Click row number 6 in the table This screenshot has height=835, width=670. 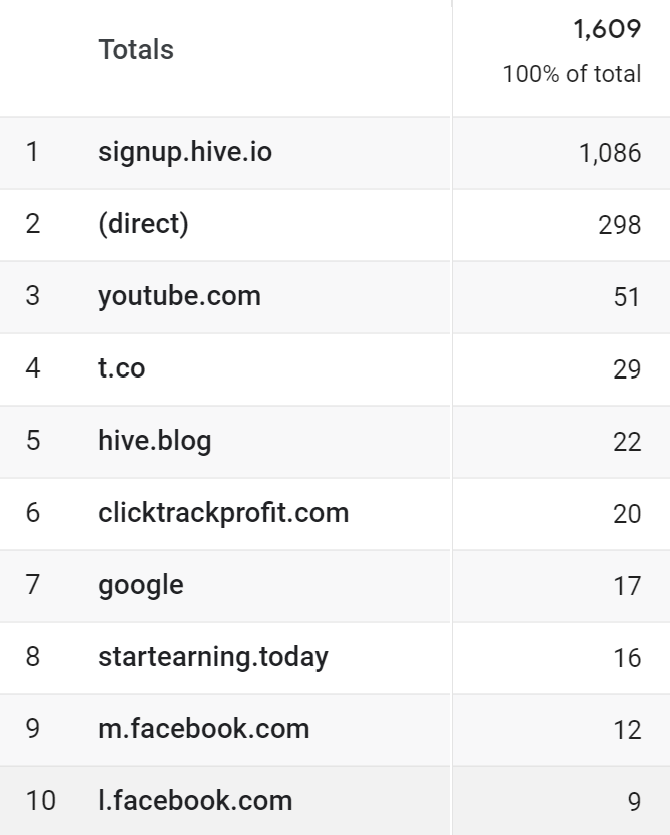tap(33, 513)
